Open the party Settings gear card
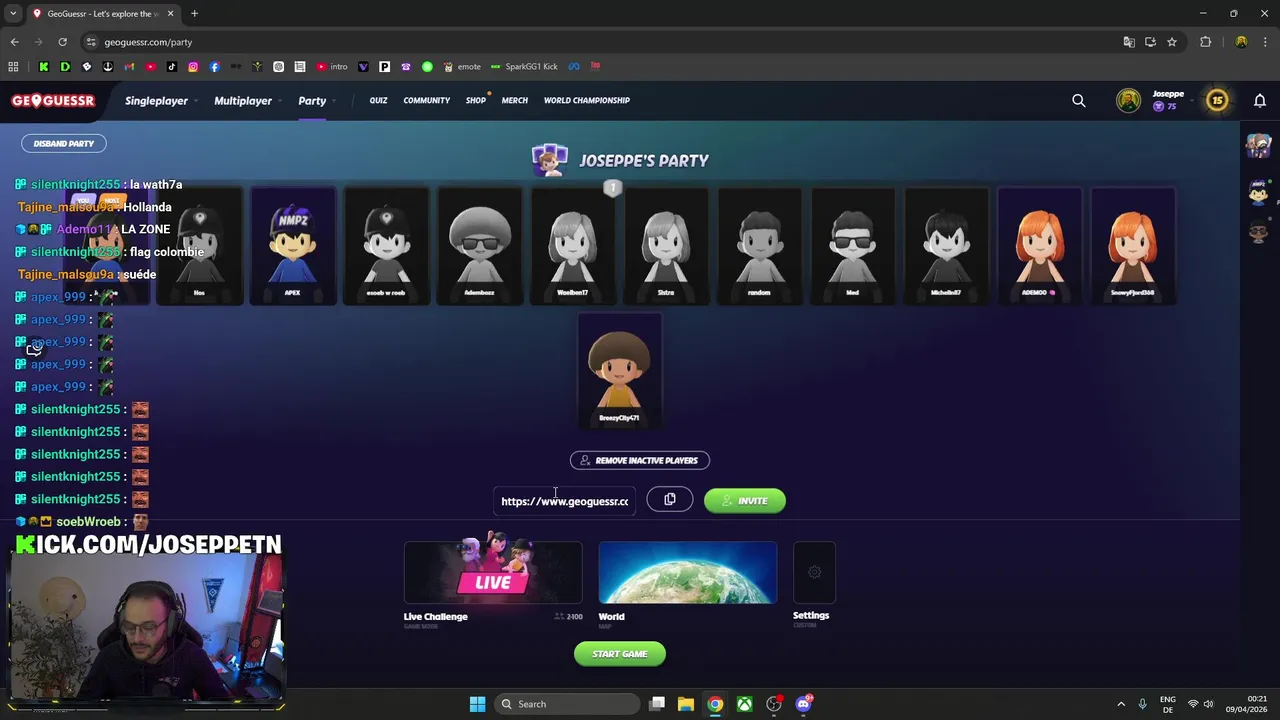Viewport: 1280px width, 720px height. coord(814,572)
